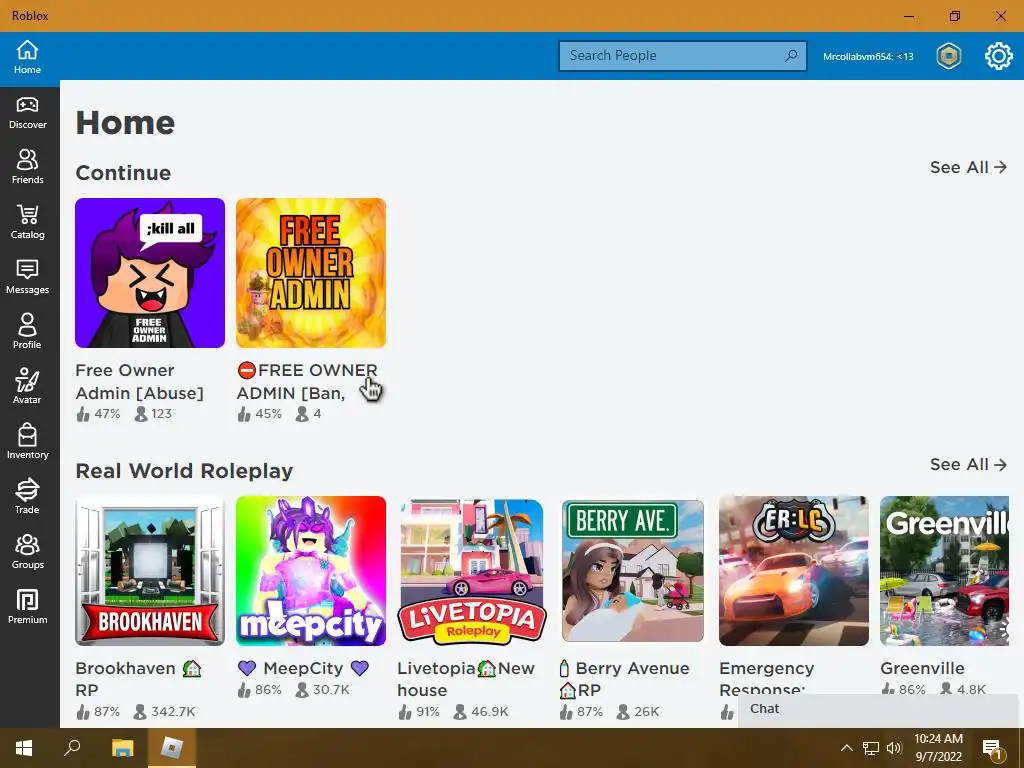Open the ER:LC game thumbnail
This screenshot has height=768, width=1024.
[794, 571]
